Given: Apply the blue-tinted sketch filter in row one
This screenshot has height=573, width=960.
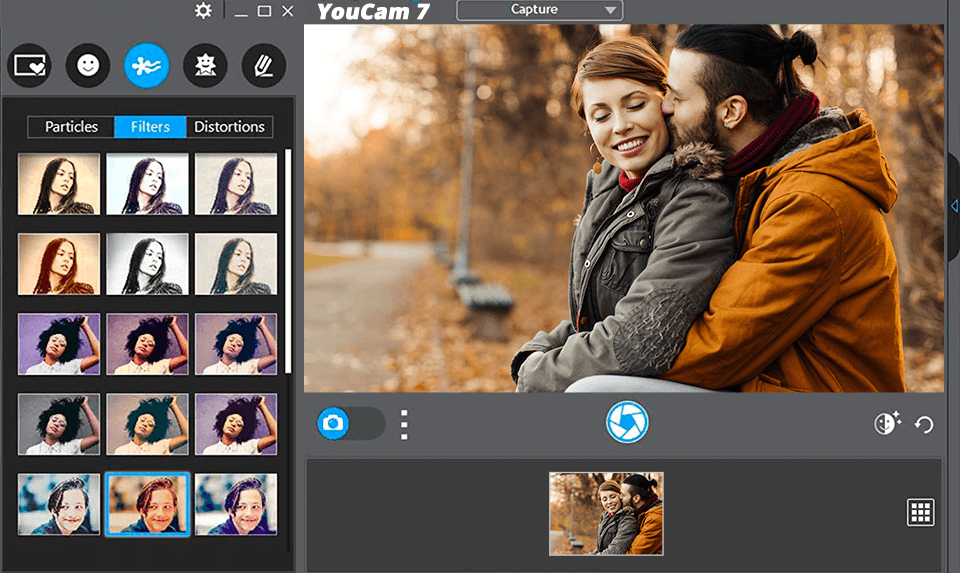Looking at the screenshot, I should pos(148,184).
